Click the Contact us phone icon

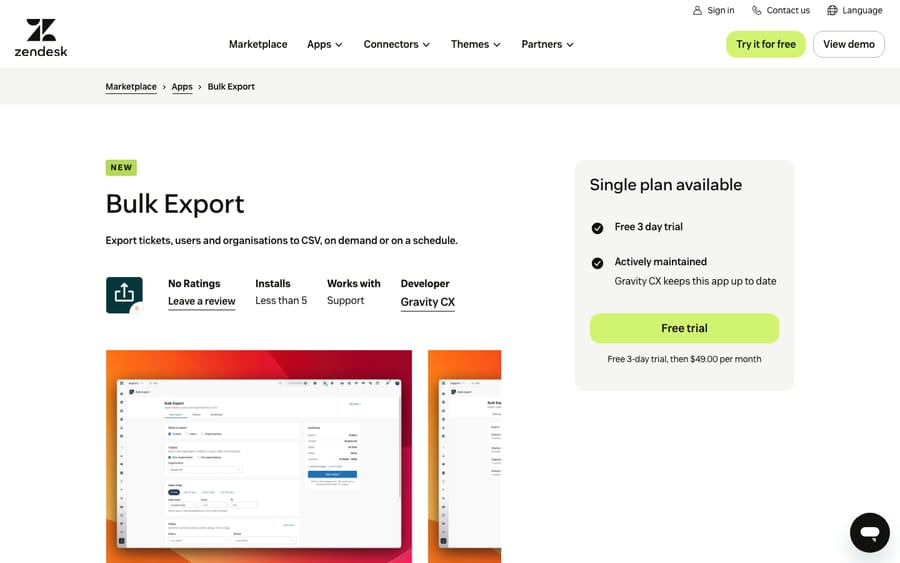pyautogui.click(x=757, y=10)
